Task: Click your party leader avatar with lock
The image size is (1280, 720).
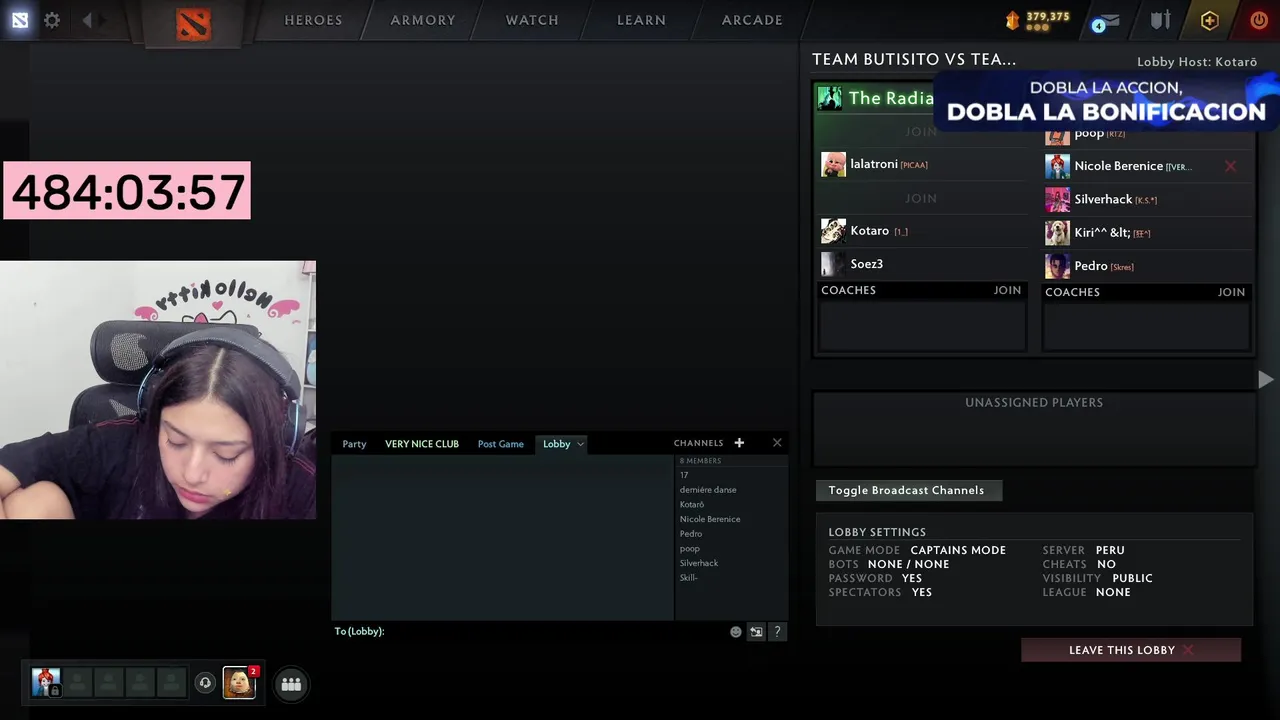Action: coord(45,682)
